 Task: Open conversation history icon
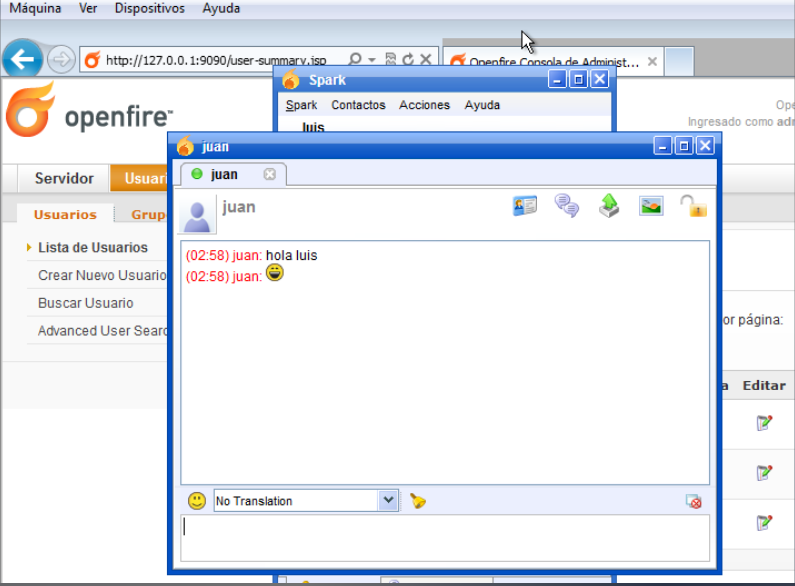pyautogui.click(x=567, y=206)
